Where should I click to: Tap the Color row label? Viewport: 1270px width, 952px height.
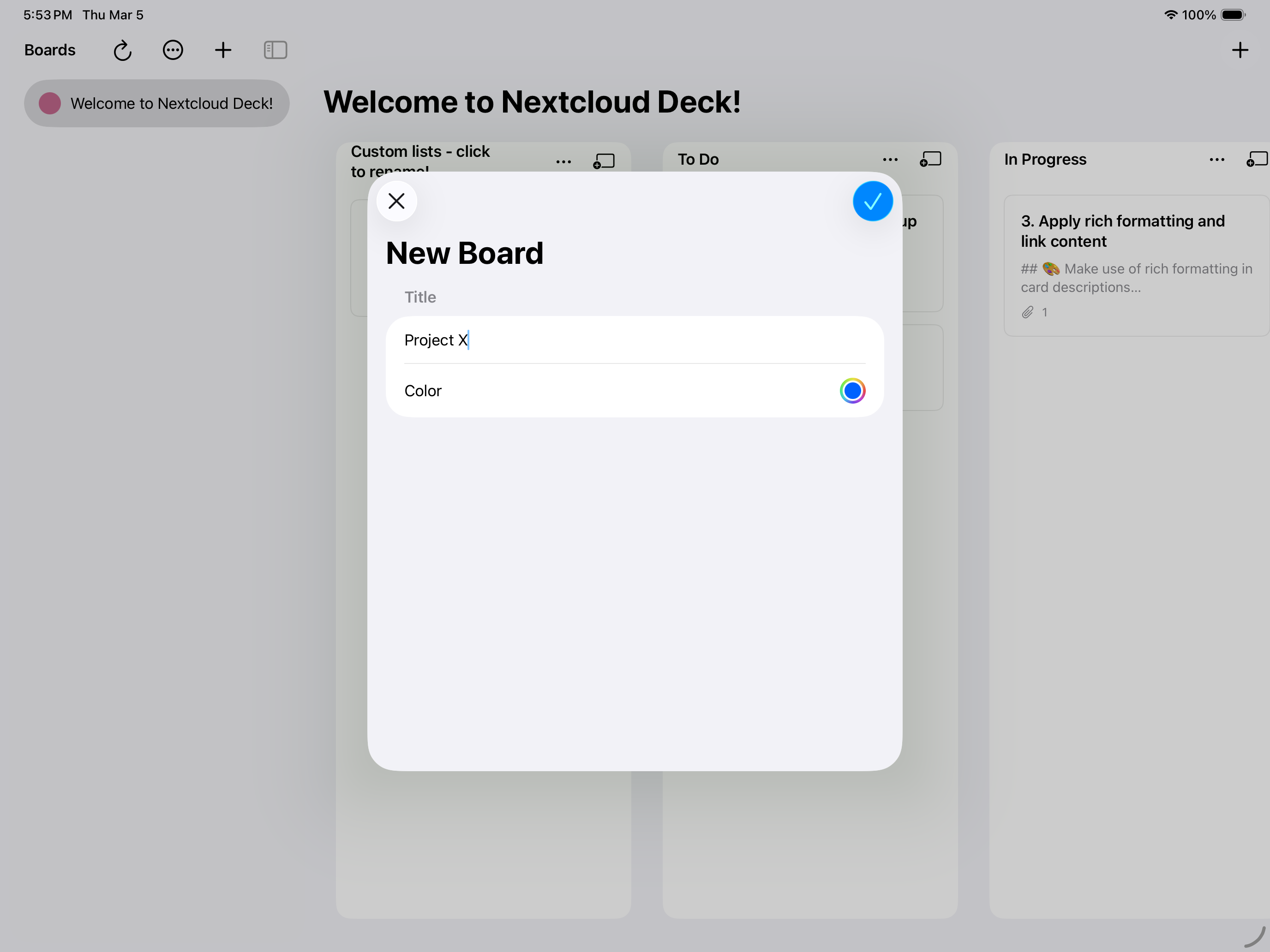[423, 391]
